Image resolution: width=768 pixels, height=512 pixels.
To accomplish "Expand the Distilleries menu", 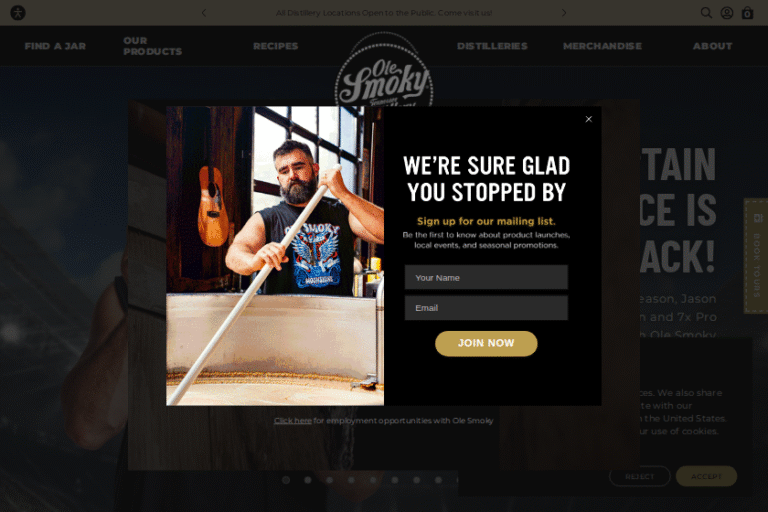I will coord(492,46).
